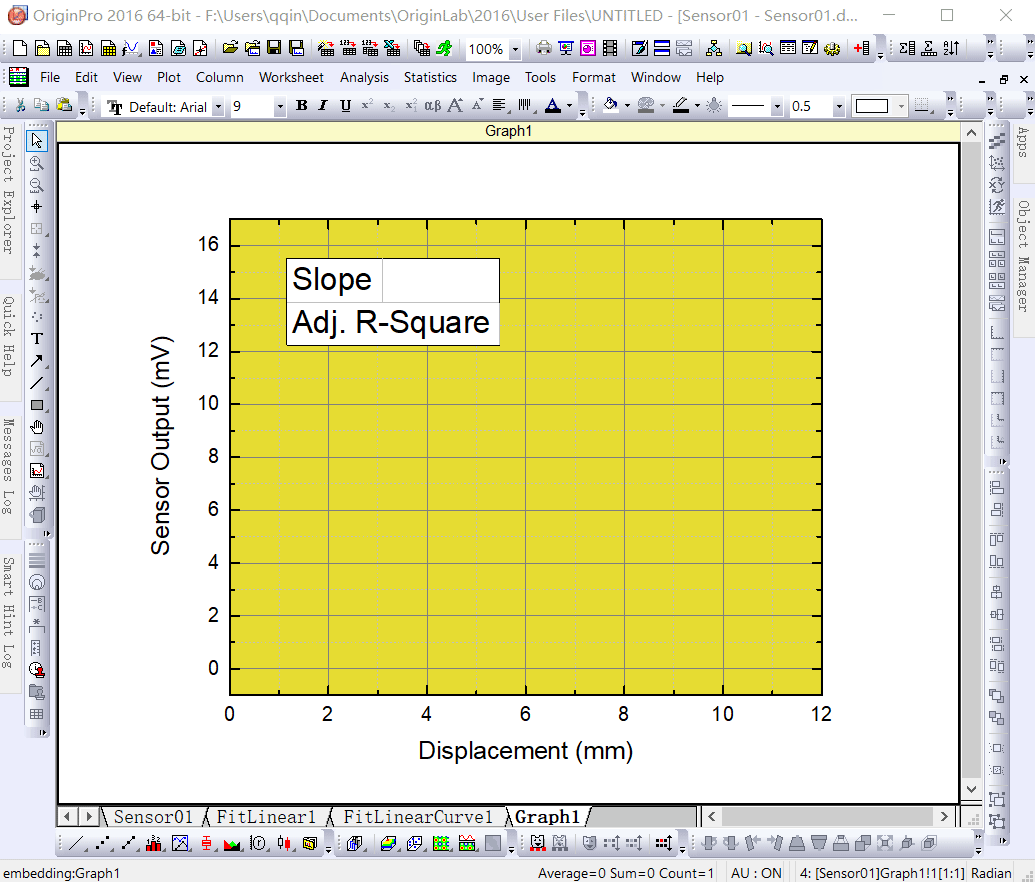Image resolution: width=1035 pixels, height=882 pixels.
Task: Open the zoom percentage dropdown
Action: click(x=515, y=50)
